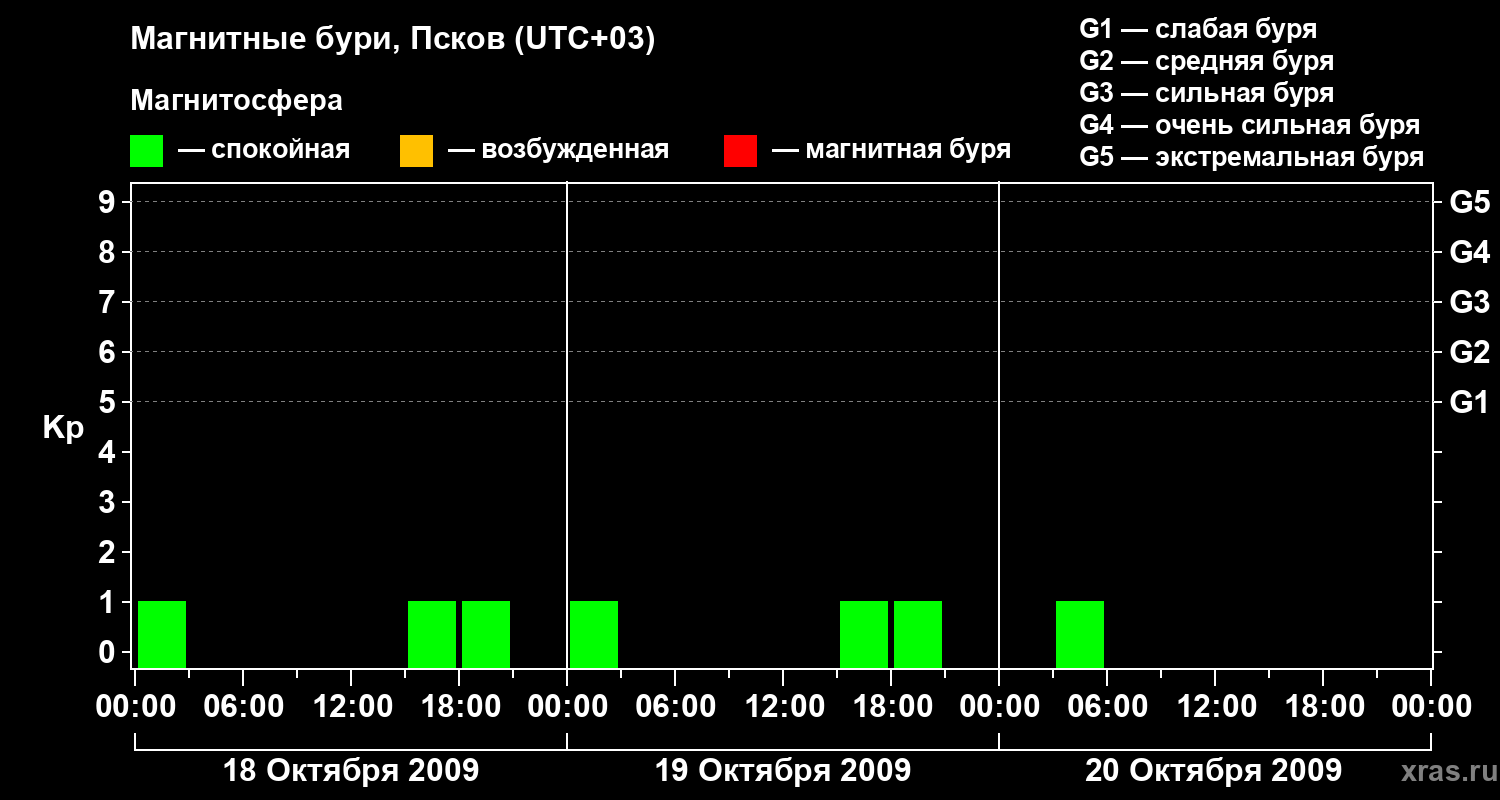
Task: Click the 'Kp' axis label
Action: click(63, 429)
